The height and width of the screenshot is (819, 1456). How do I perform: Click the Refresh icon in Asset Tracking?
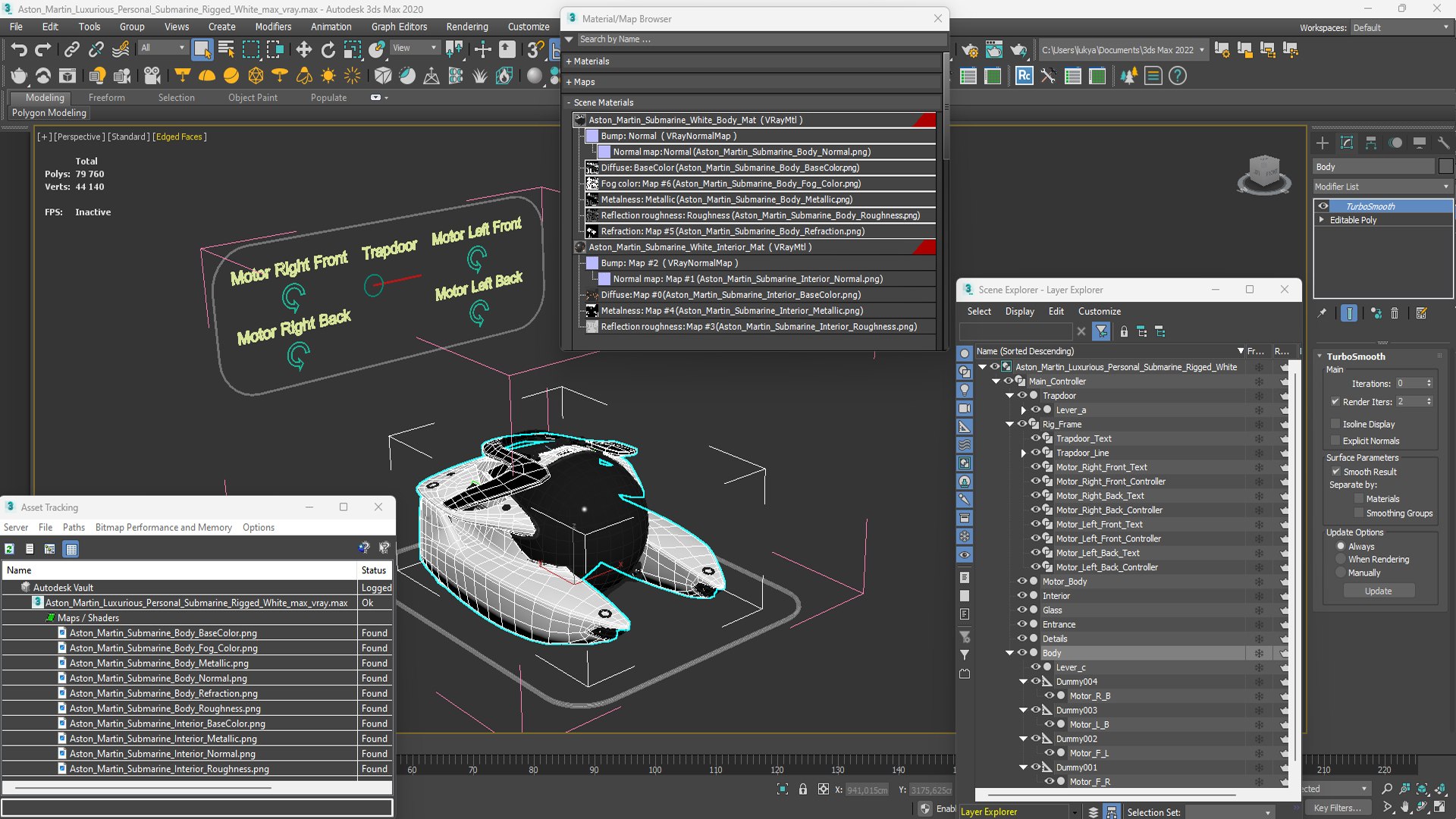[x=9, y=549]
